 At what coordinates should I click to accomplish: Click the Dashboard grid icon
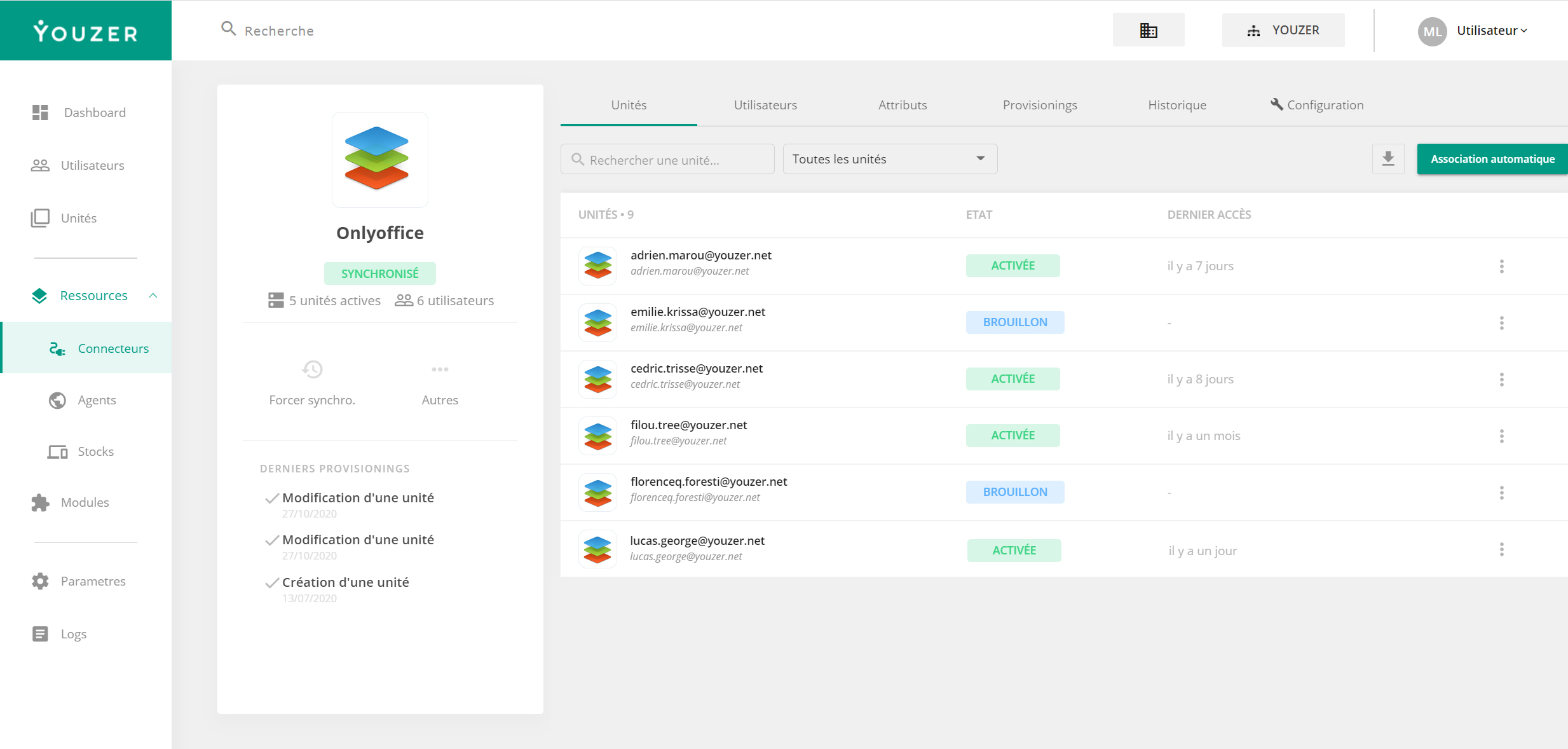(40, 113)
